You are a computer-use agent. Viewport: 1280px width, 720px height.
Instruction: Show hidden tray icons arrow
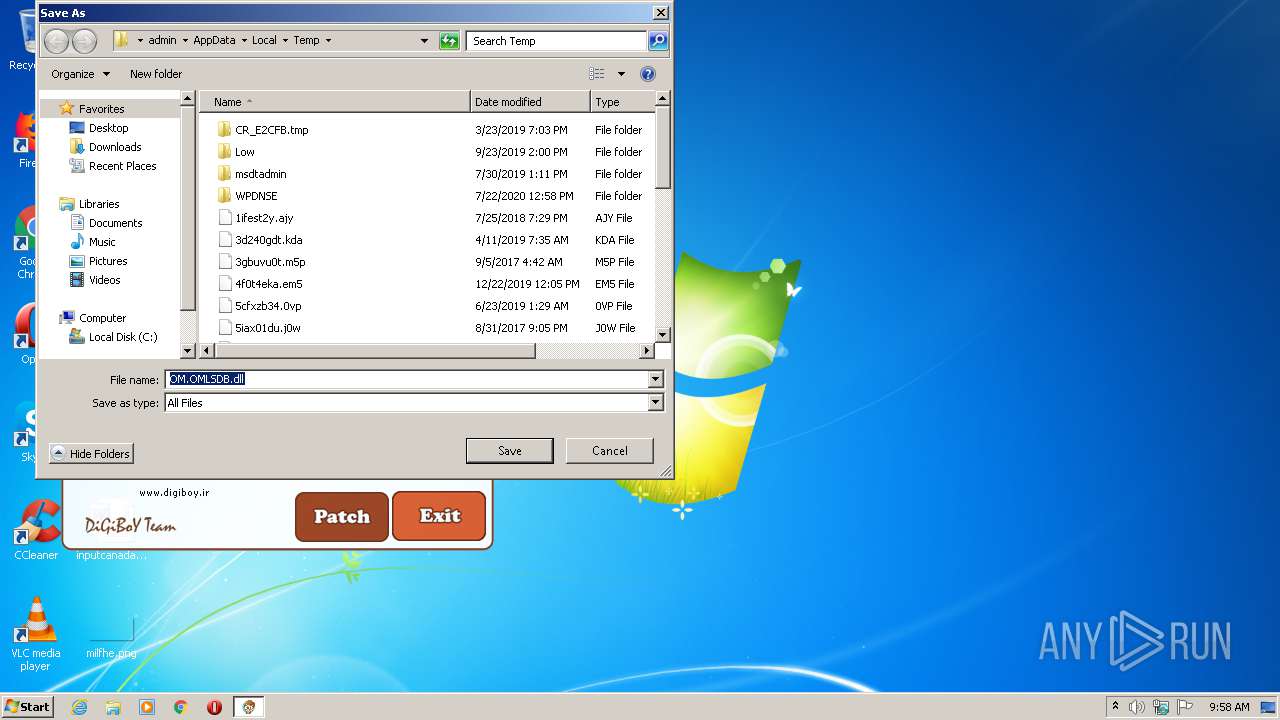1115,707
